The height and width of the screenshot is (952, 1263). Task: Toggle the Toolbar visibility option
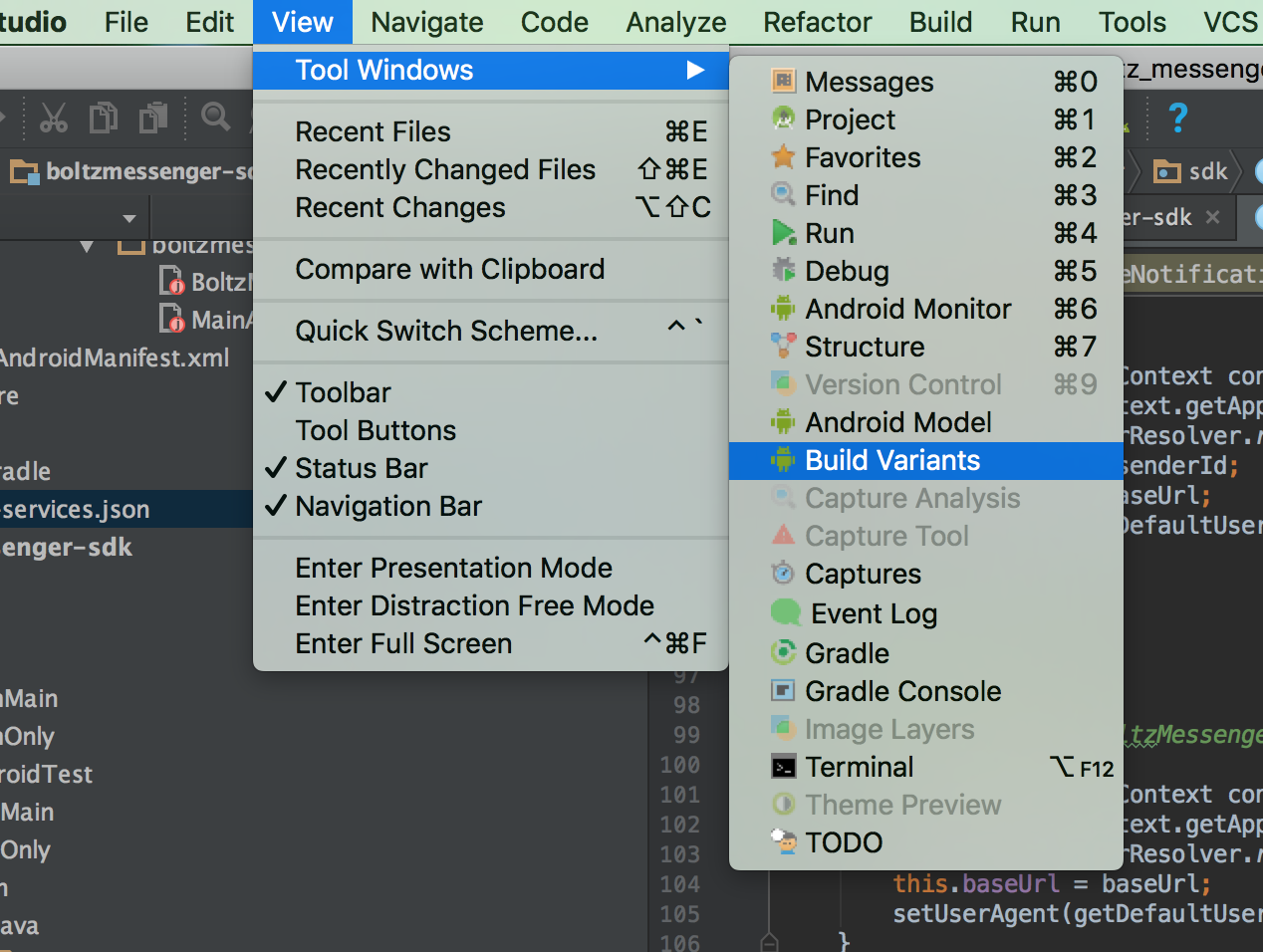491,392
